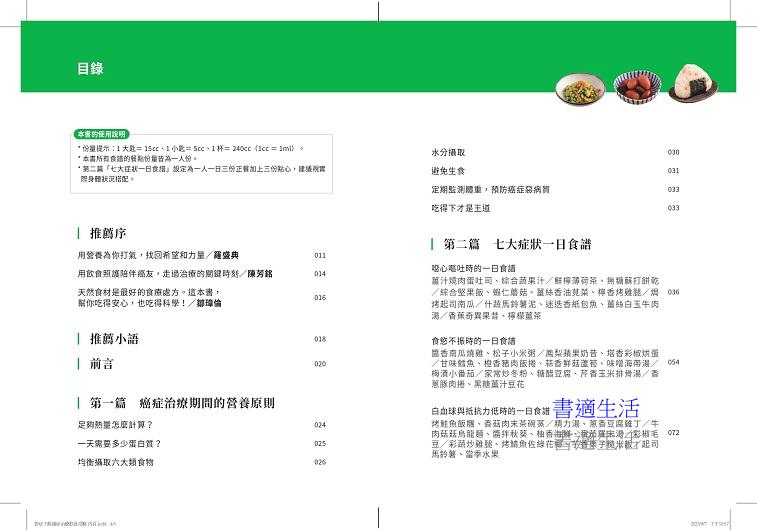Click the 本書的使用說明 green label
Viewport: 757px width, 530px height.
coord(103,134)
